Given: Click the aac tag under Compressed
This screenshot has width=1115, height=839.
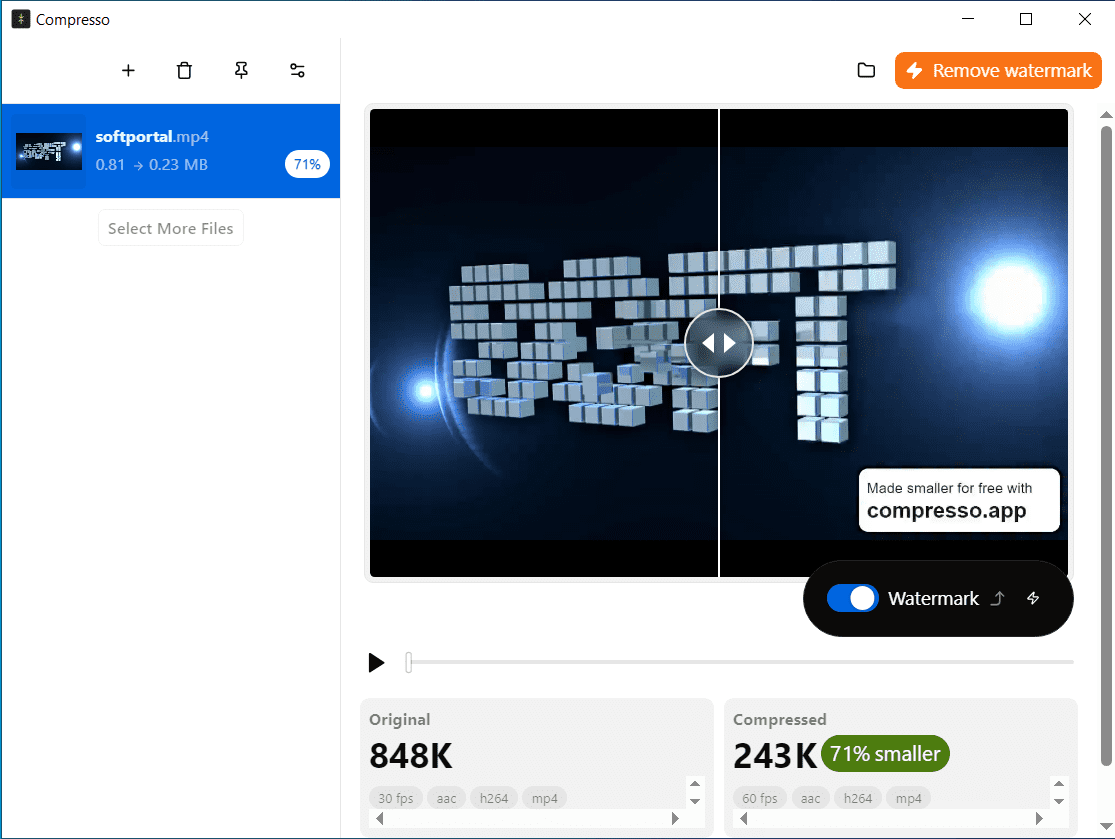Looking at the screenshot, I should click(x=811, y=798).
